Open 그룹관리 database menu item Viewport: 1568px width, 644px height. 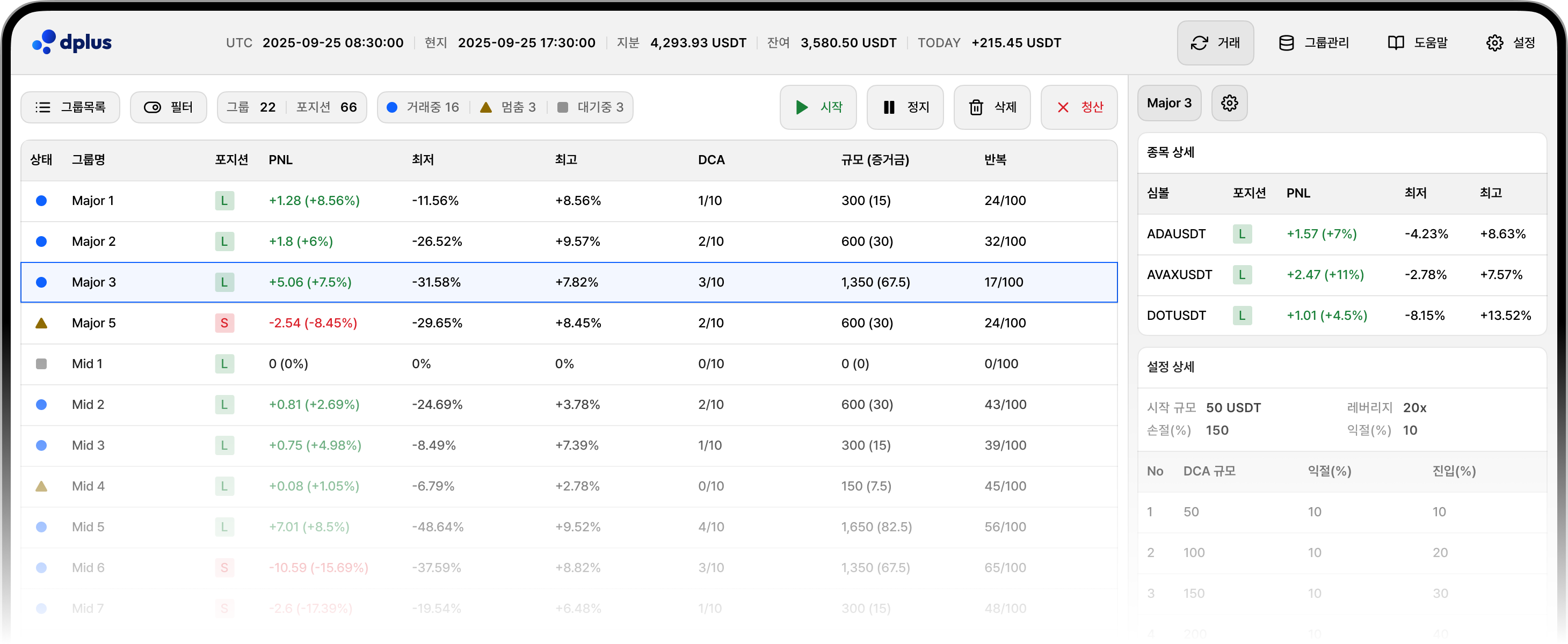(x=1313, y=42)
